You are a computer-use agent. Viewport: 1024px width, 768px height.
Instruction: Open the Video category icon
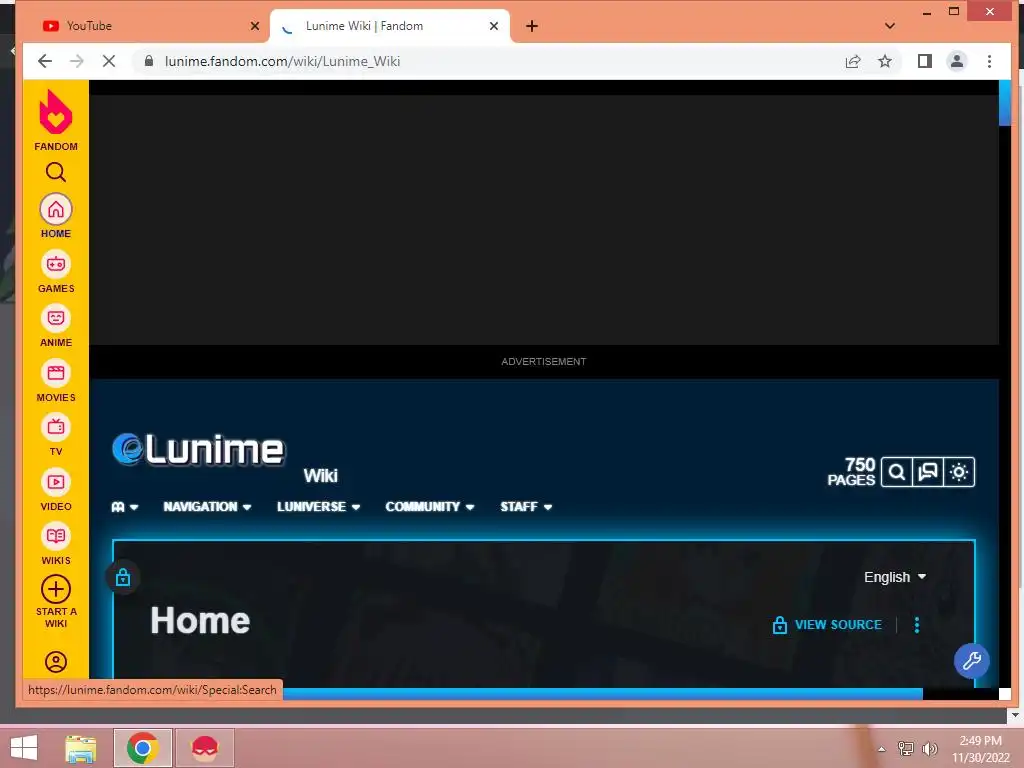point(56,483)
